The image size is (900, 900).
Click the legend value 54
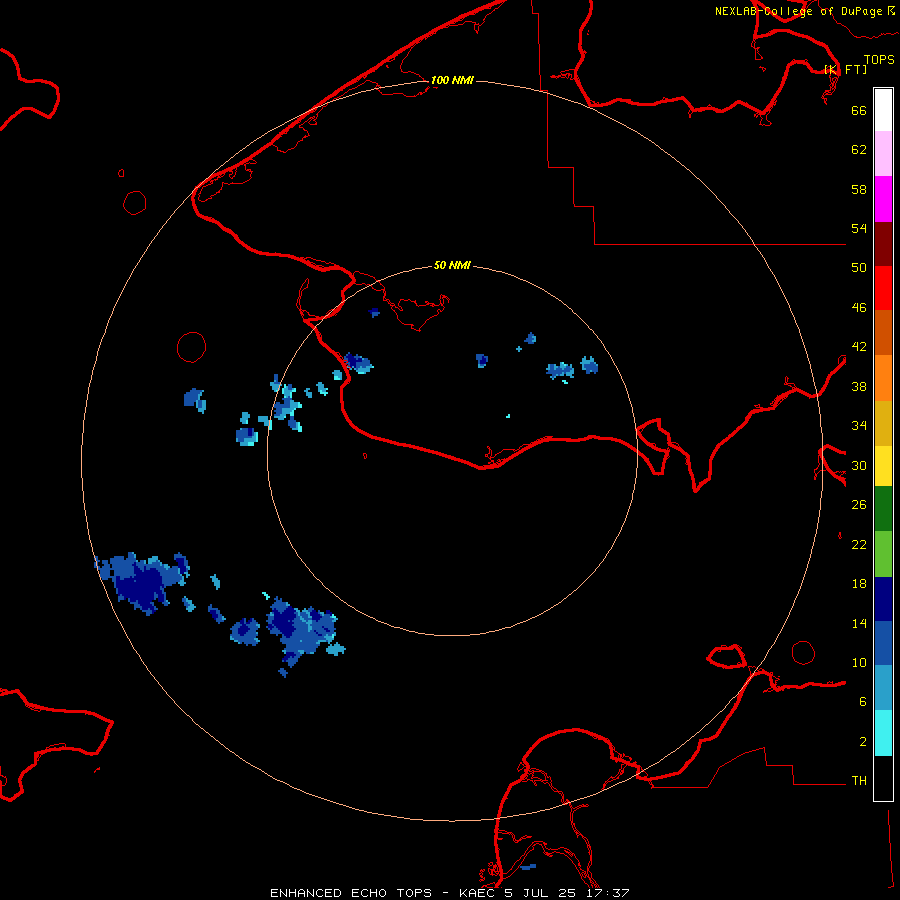[x=859, y=228]
